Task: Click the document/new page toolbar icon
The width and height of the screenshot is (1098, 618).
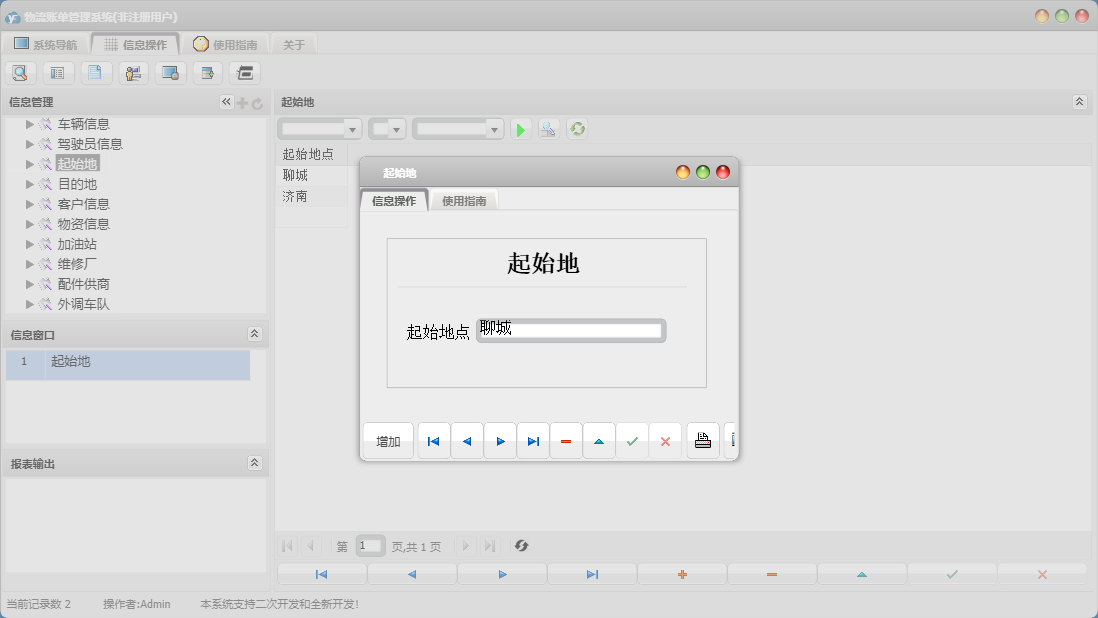Action: tap(95, 72)
